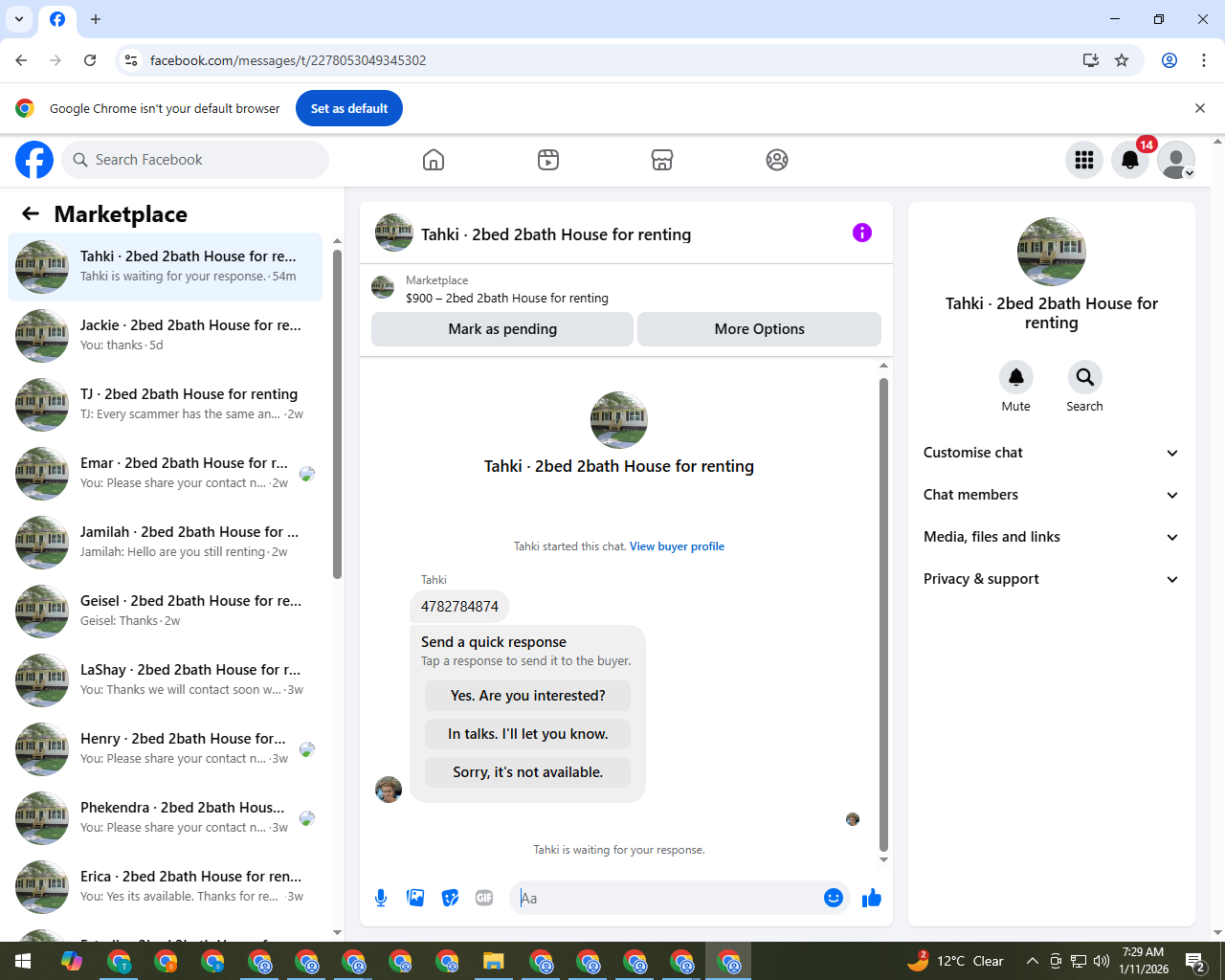
Task: Open the sticker picker icon
Action: 450,898
